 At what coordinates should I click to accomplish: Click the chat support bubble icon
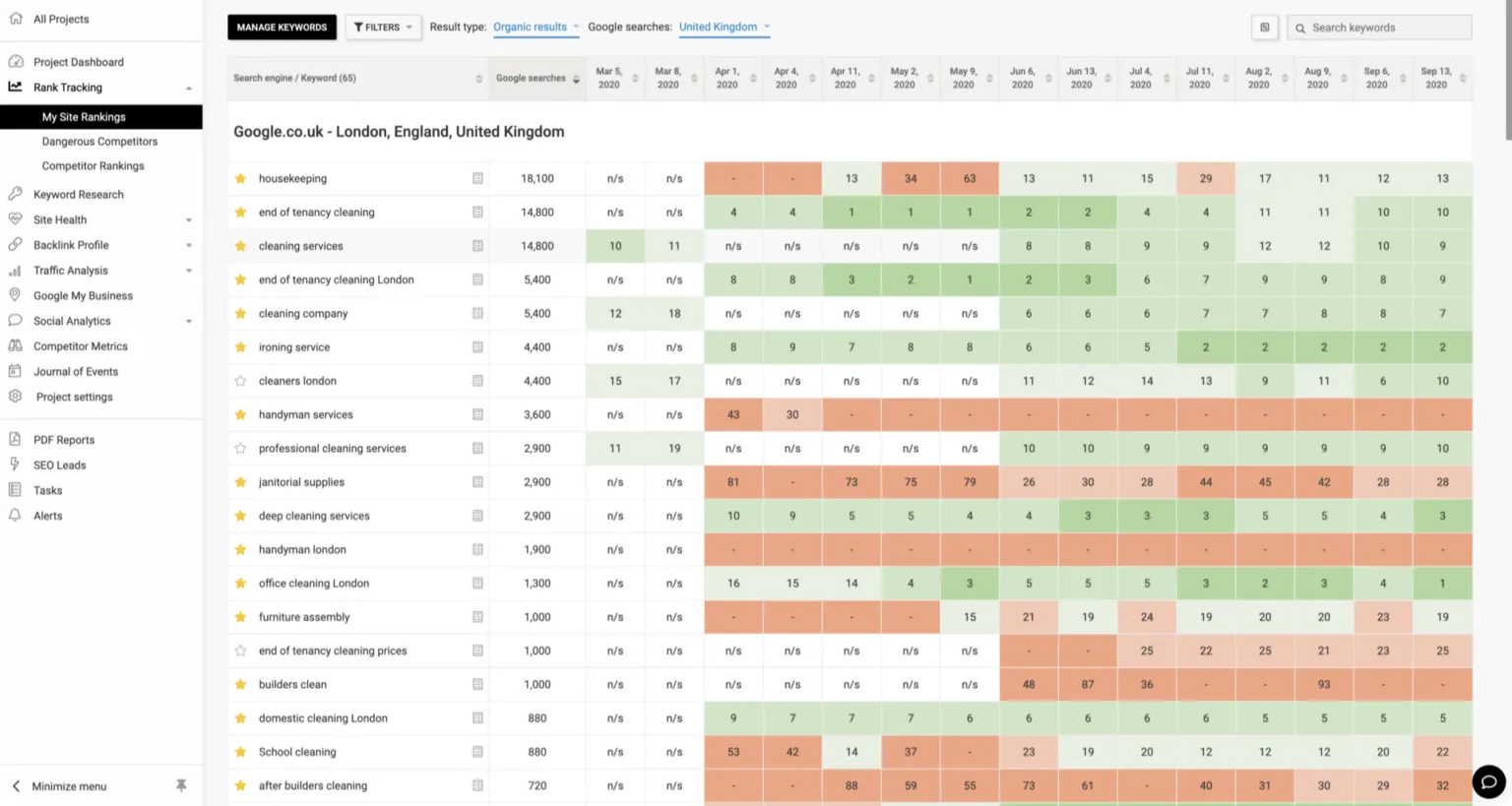pos(1488,781)
